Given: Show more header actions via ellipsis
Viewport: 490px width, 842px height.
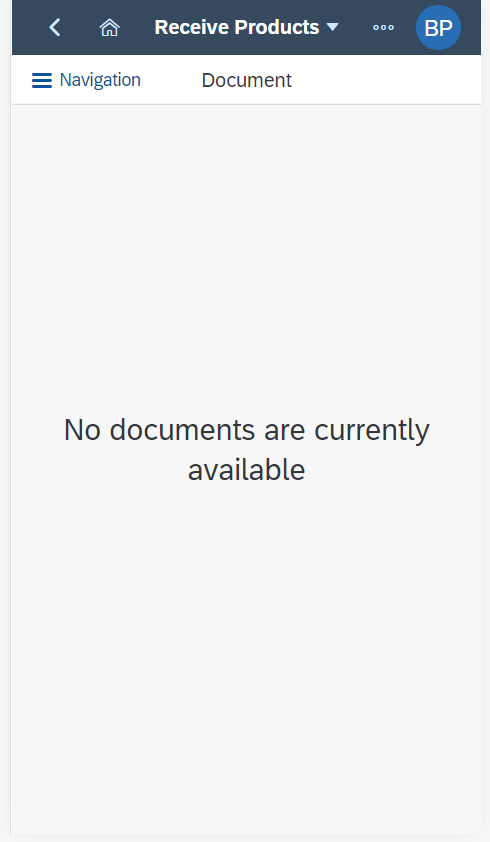Looking at the screenshot, I should pos(384,27).
